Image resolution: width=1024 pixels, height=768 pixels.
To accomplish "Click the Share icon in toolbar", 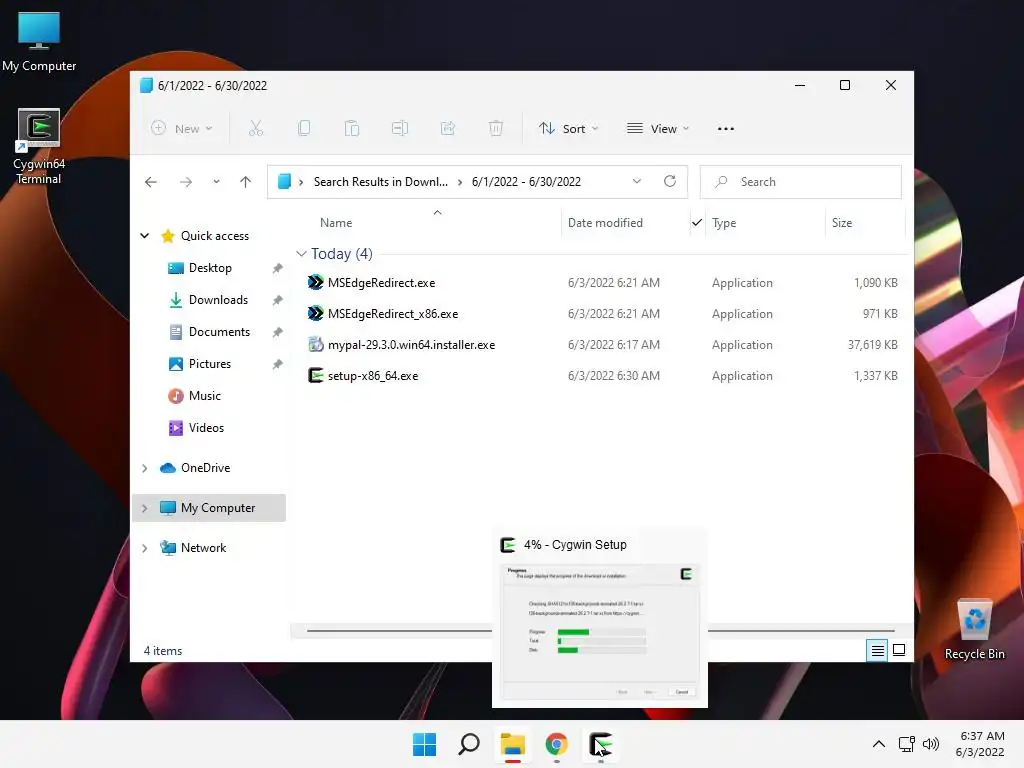I will tap(448, 129).
